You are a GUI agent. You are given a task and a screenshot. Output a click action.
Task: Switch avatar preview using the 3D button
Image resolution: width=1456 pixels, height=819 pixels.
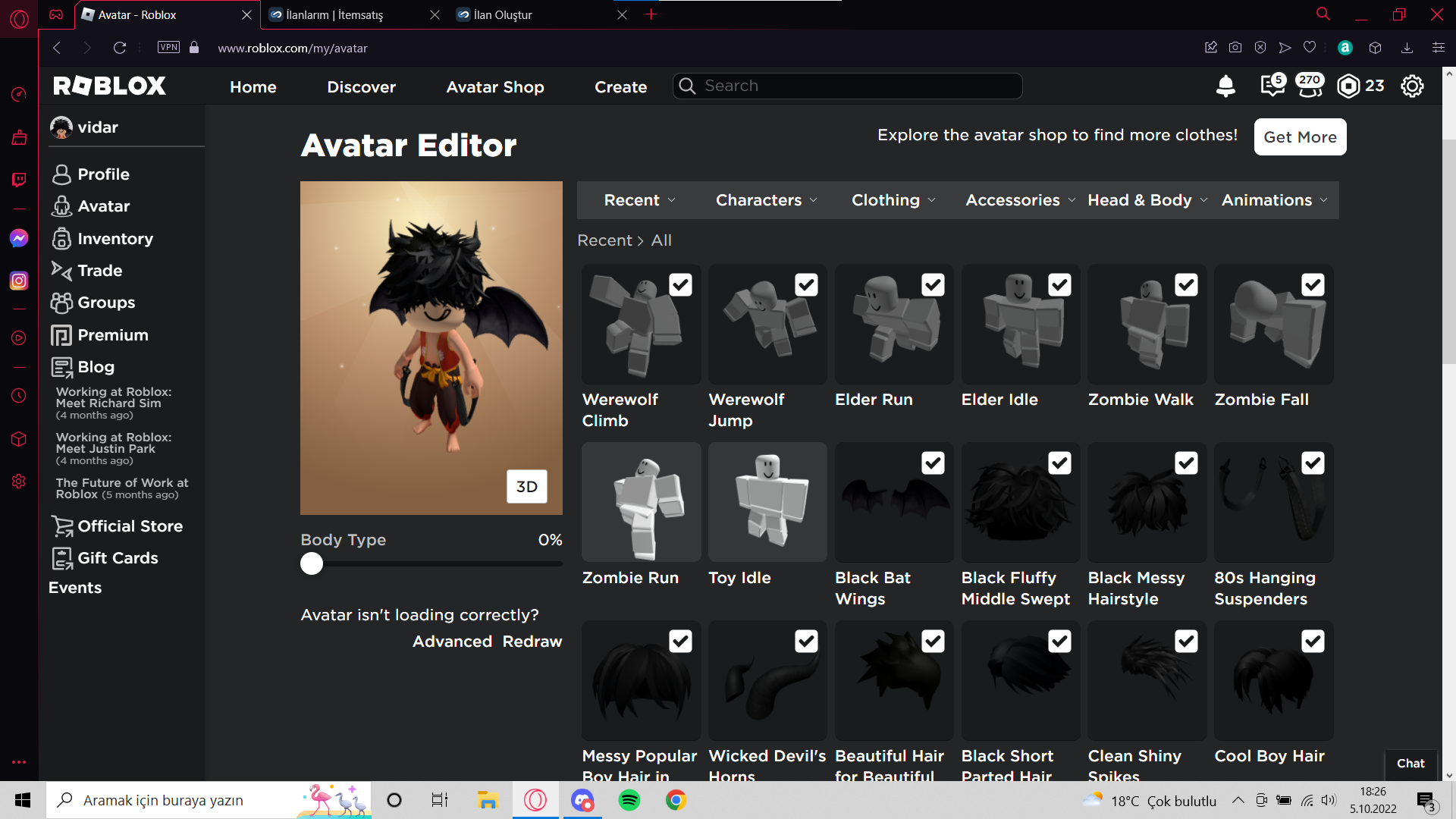(x=526, y=487)
